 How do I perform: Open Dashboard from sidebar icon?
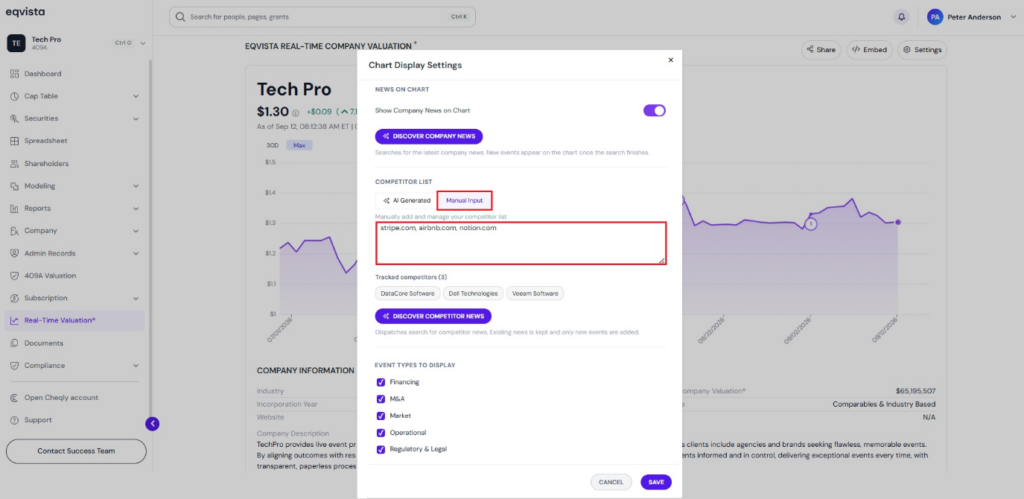click(x=14, y=74)
